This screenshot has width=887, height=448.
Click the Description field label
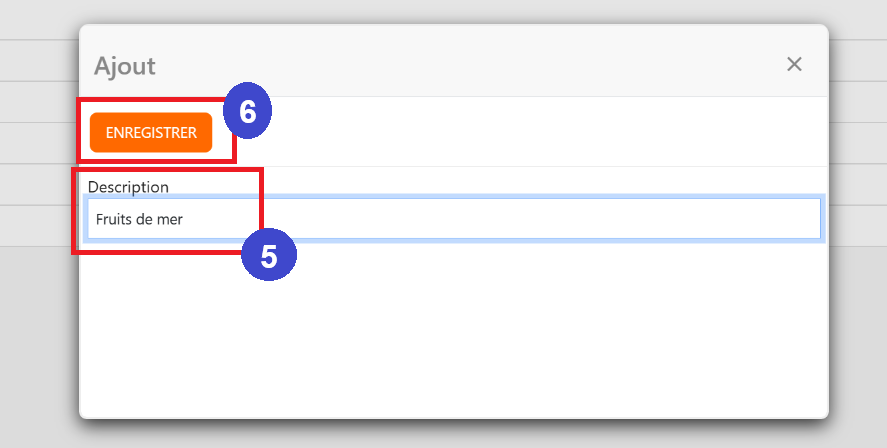128,186
